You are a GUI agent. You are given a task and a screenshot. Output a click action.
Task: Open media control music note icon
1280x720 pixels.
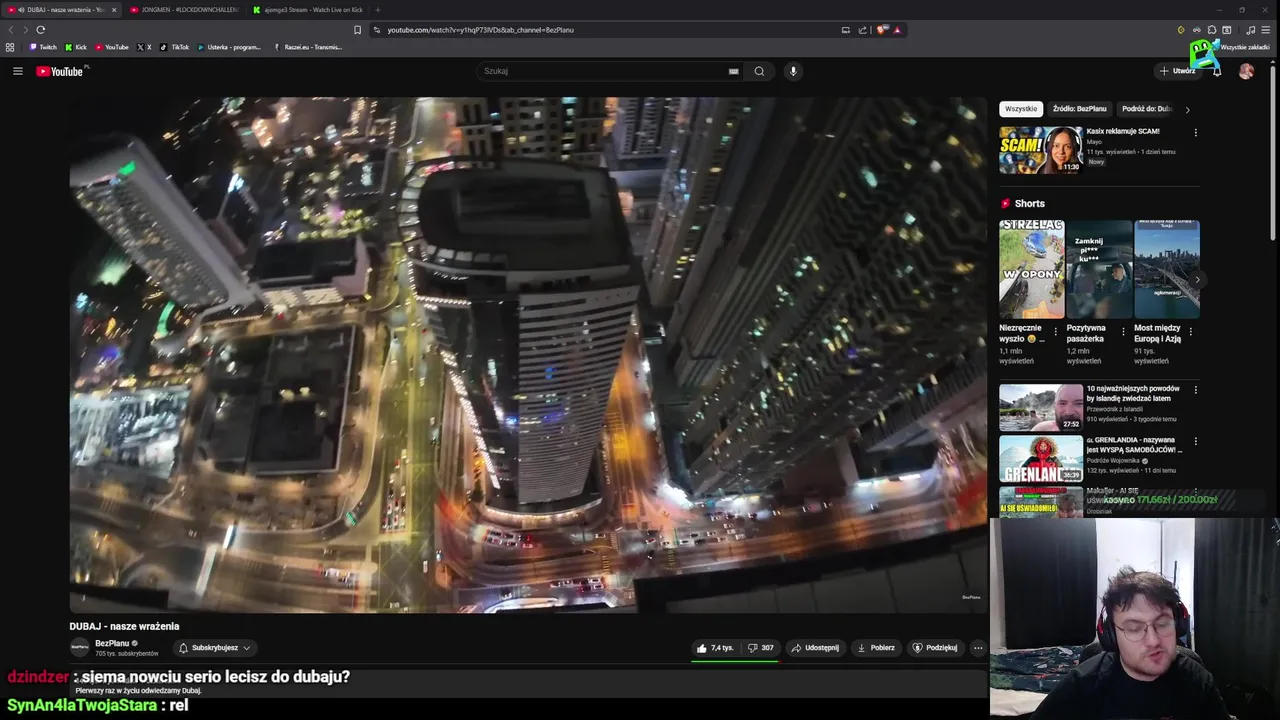click(x=1250, y=30)
